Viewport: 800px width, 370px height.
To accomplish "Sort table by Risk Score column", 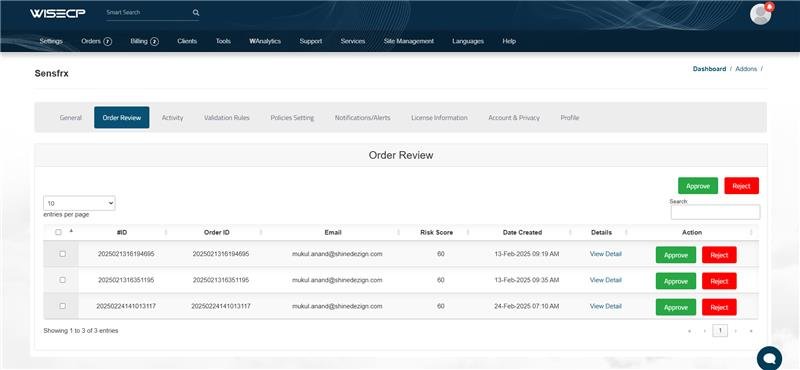I will (x=436, y=232).
